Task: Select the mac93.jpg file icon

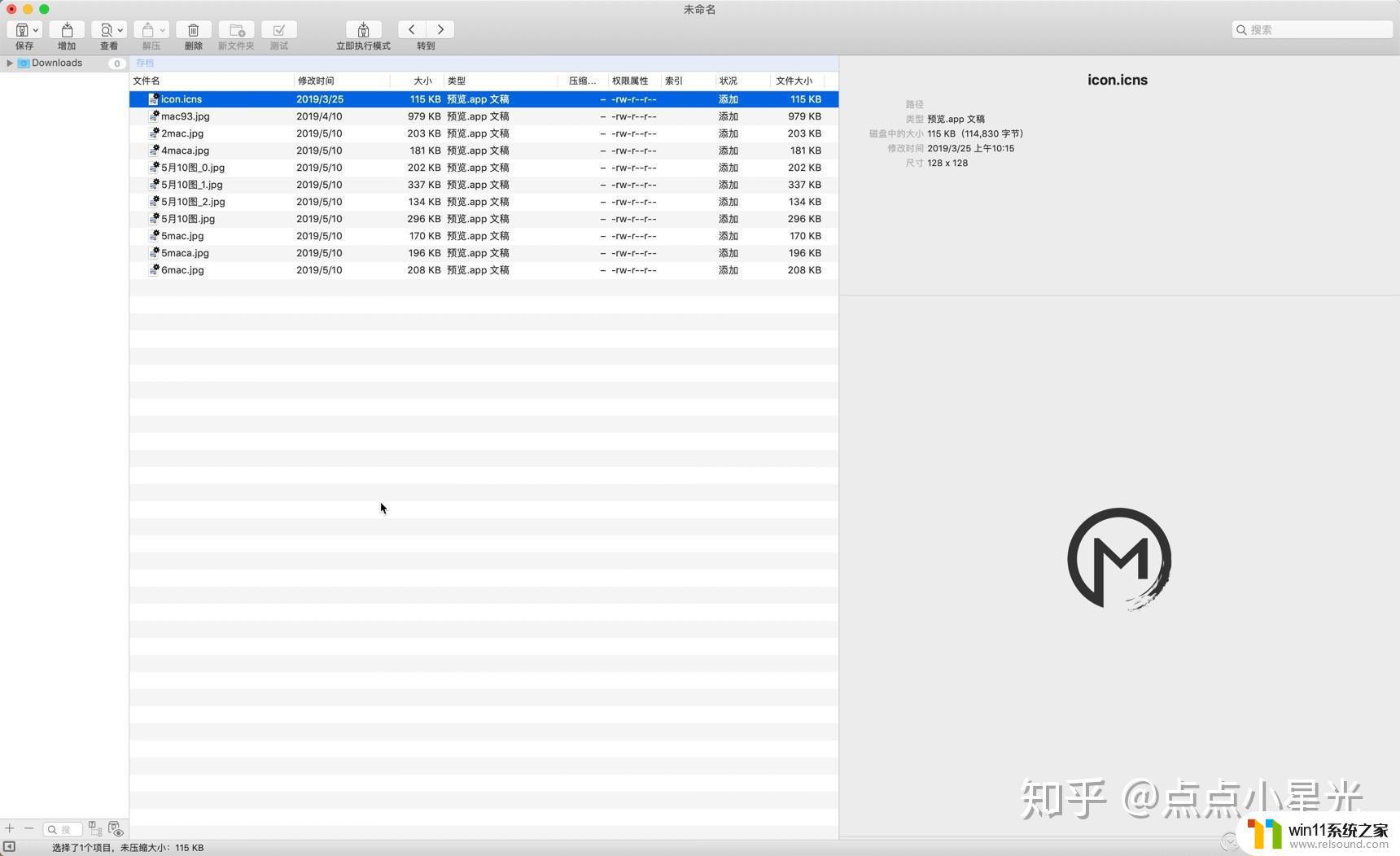Action: (153, 116)
